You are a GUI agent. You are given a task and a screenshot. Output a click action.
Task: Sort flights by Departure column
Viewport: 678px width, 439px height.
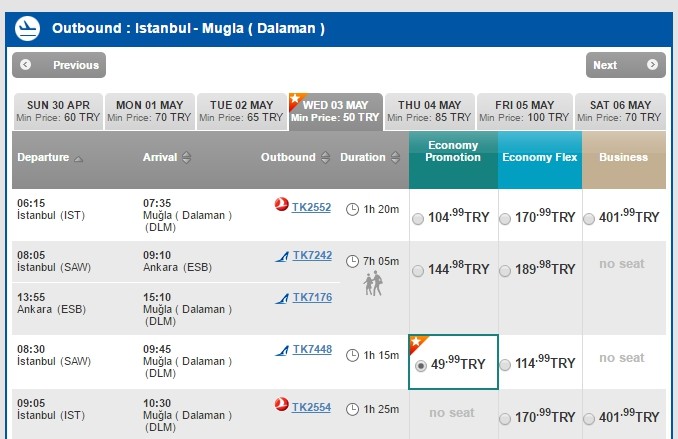[x=50, y=158]
